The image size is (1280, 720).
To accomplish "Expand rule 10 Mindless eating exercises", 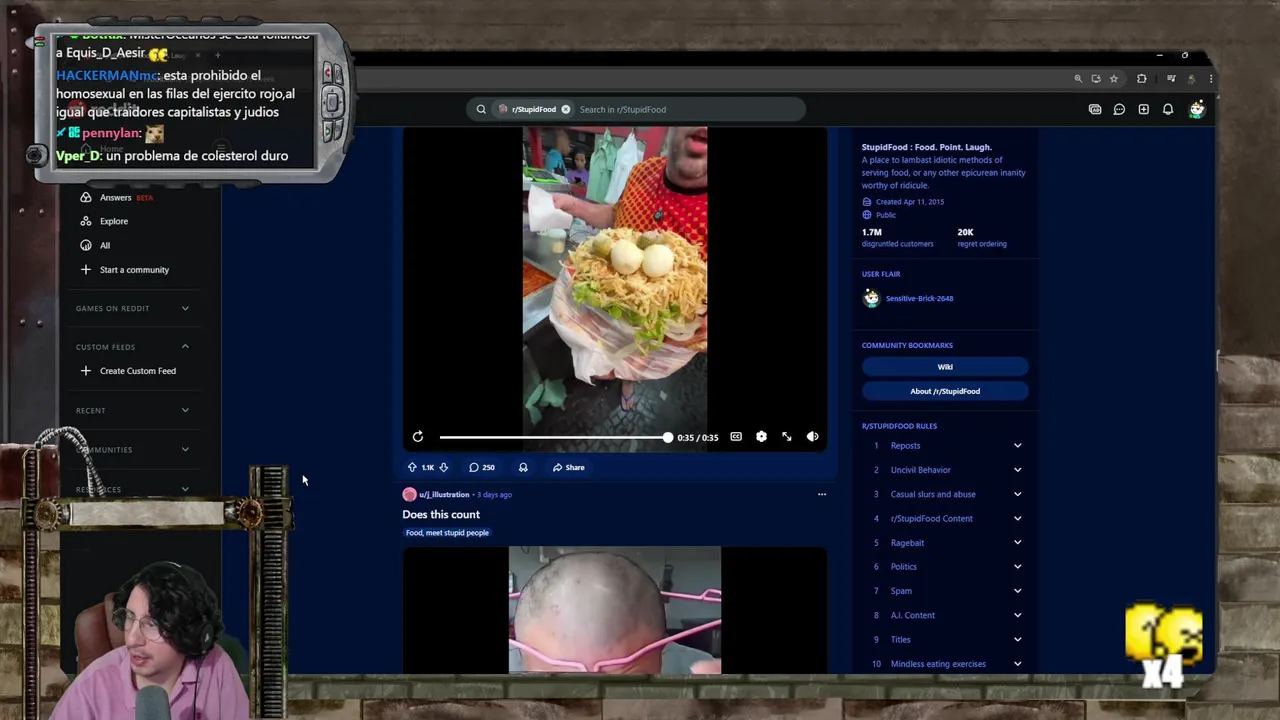I will point(945,664).
